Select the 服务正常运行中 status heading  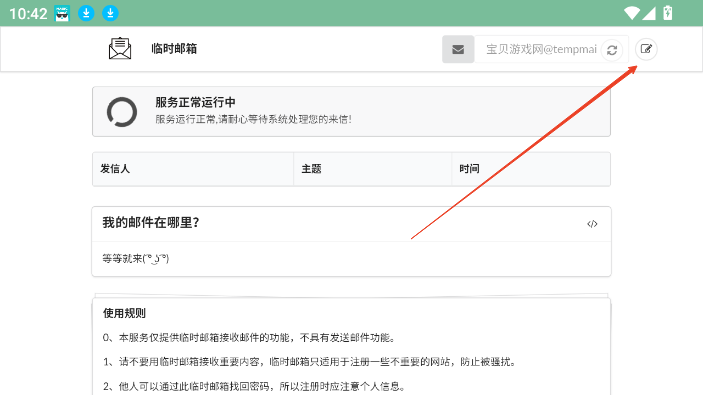pyautogui.click(x=195, y=102)
